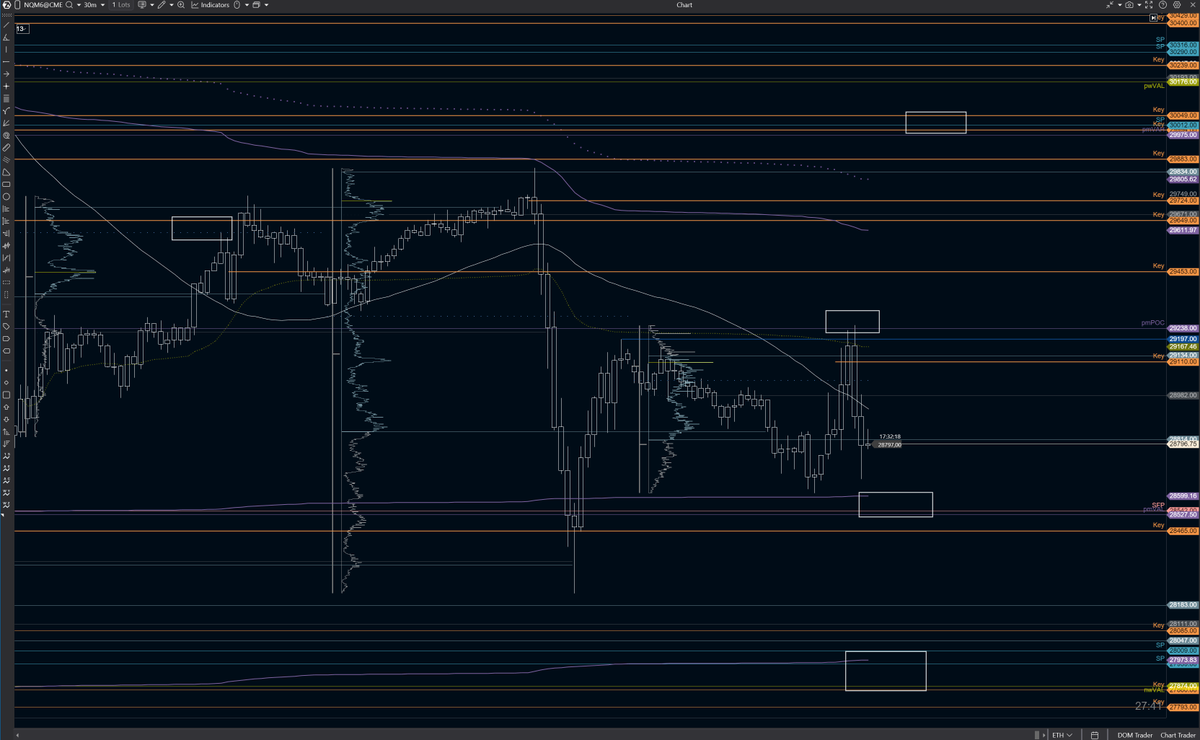Click the 28599.16 price label

pos(1183,495)
